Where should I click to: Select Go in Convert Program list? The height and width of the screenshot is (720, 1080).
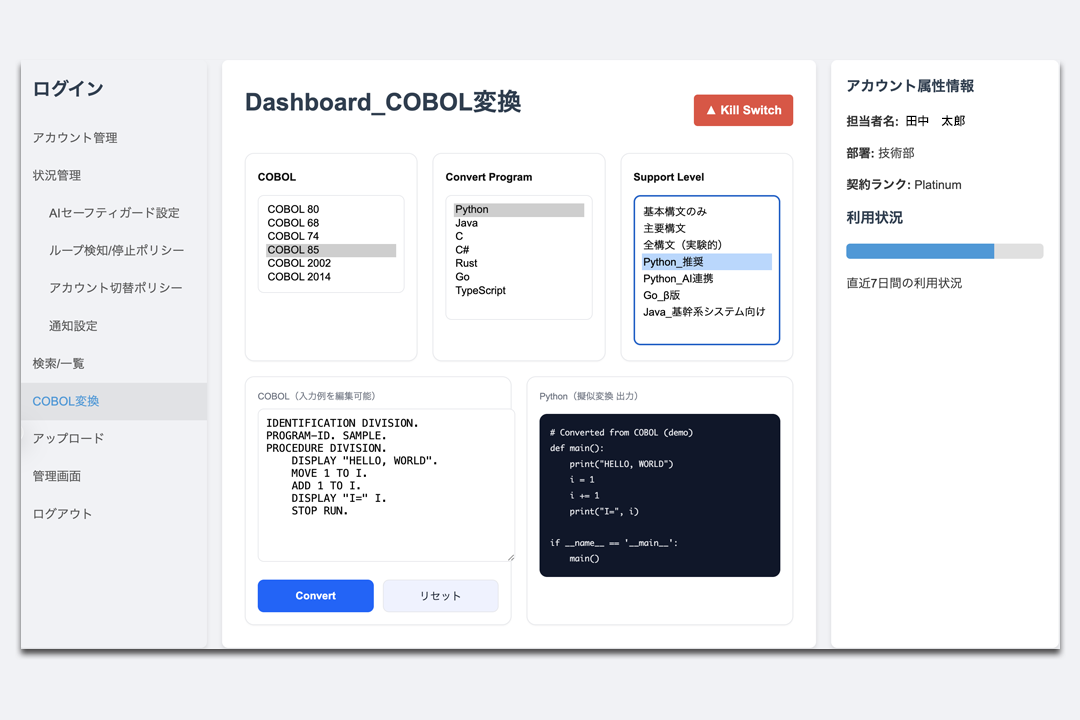point(519,277)
